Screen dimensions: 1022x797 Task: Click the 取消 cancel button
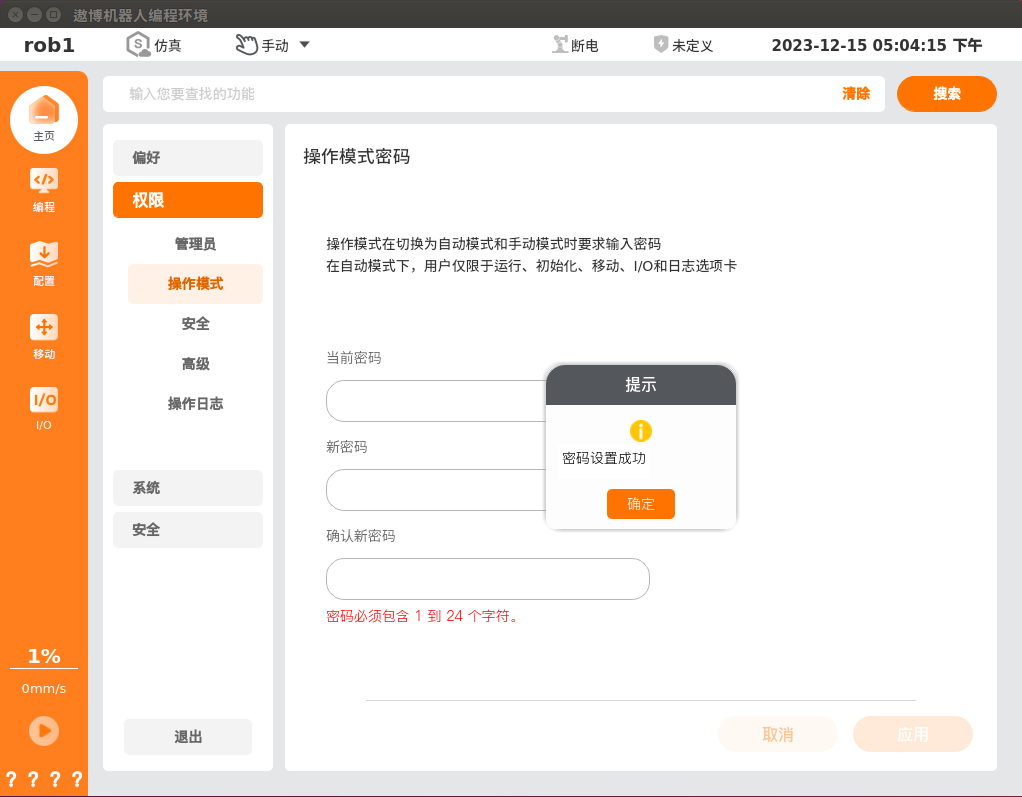click(778, 734)
